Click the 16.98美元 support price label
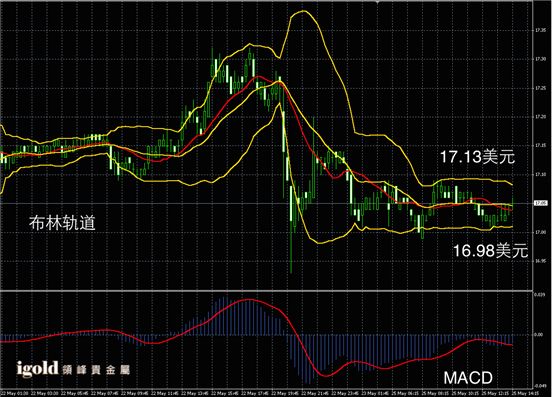 click(x=490, y=251)
